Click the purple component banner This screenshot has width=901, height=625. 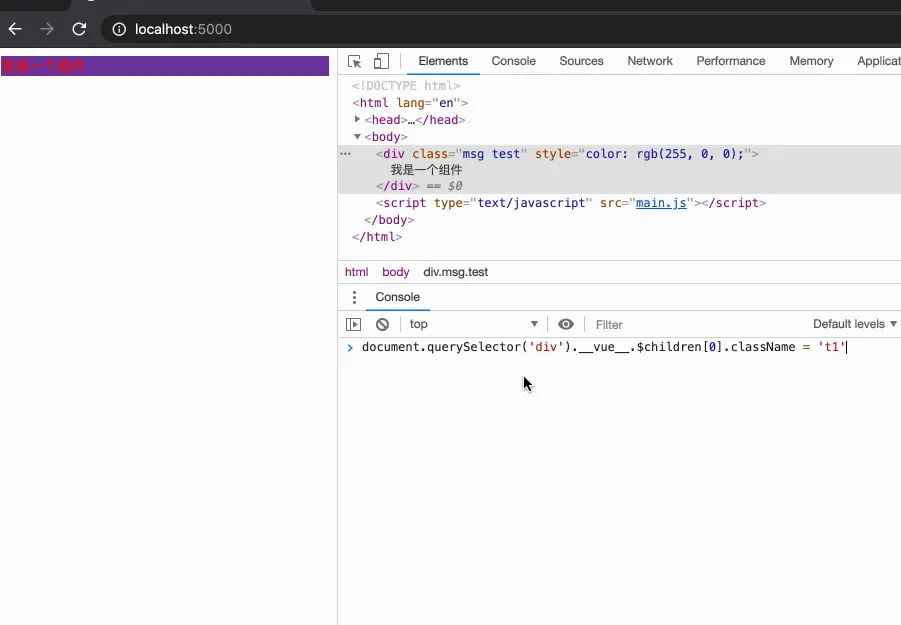tap(165, 66)
